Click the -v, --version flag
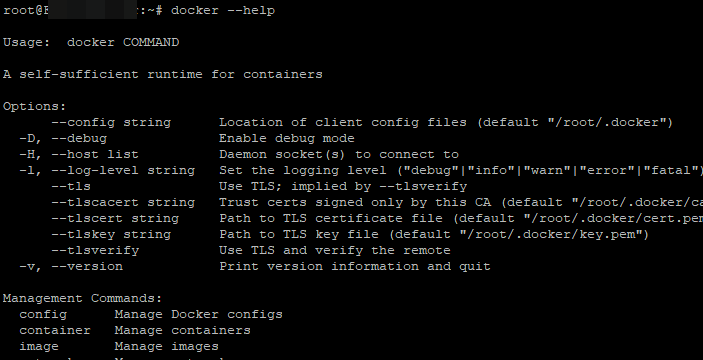Screen dimensions: 703x360 click(71, 266)
